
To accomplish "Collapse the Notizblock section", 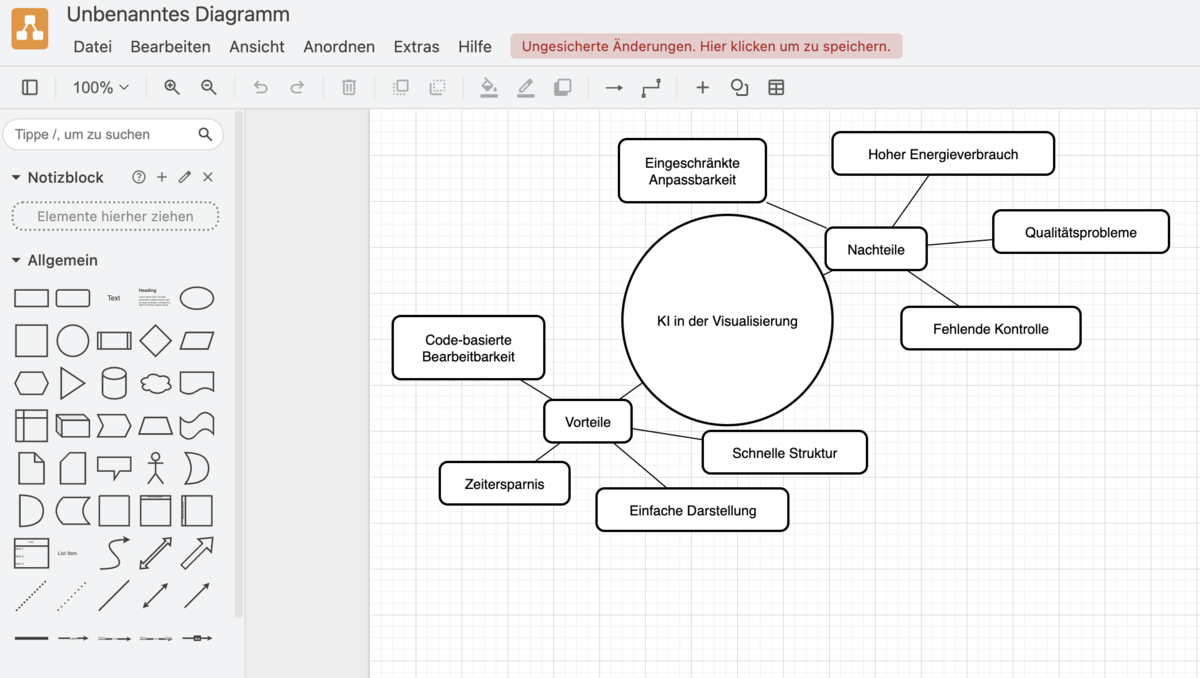I will (16, 177).
